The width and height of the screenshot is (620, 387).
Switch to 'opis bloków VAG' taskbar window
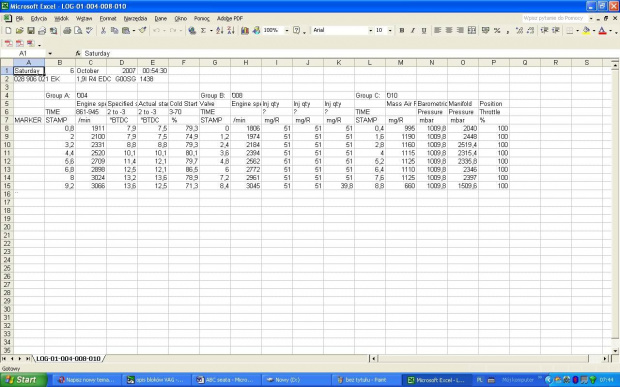[156, 380]
